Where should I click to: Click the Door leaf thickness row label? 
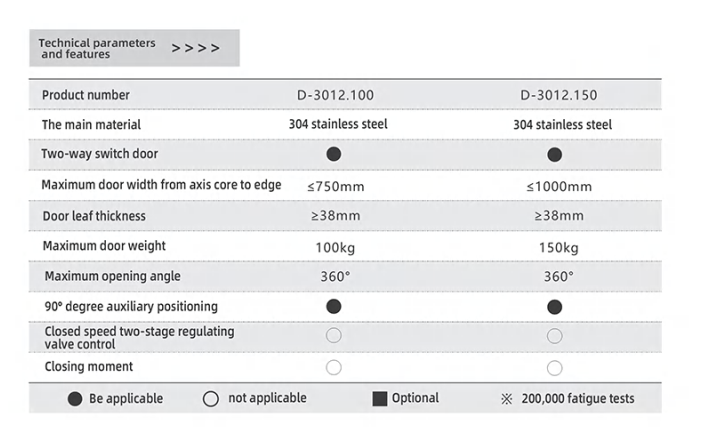(x=94, y=216)
